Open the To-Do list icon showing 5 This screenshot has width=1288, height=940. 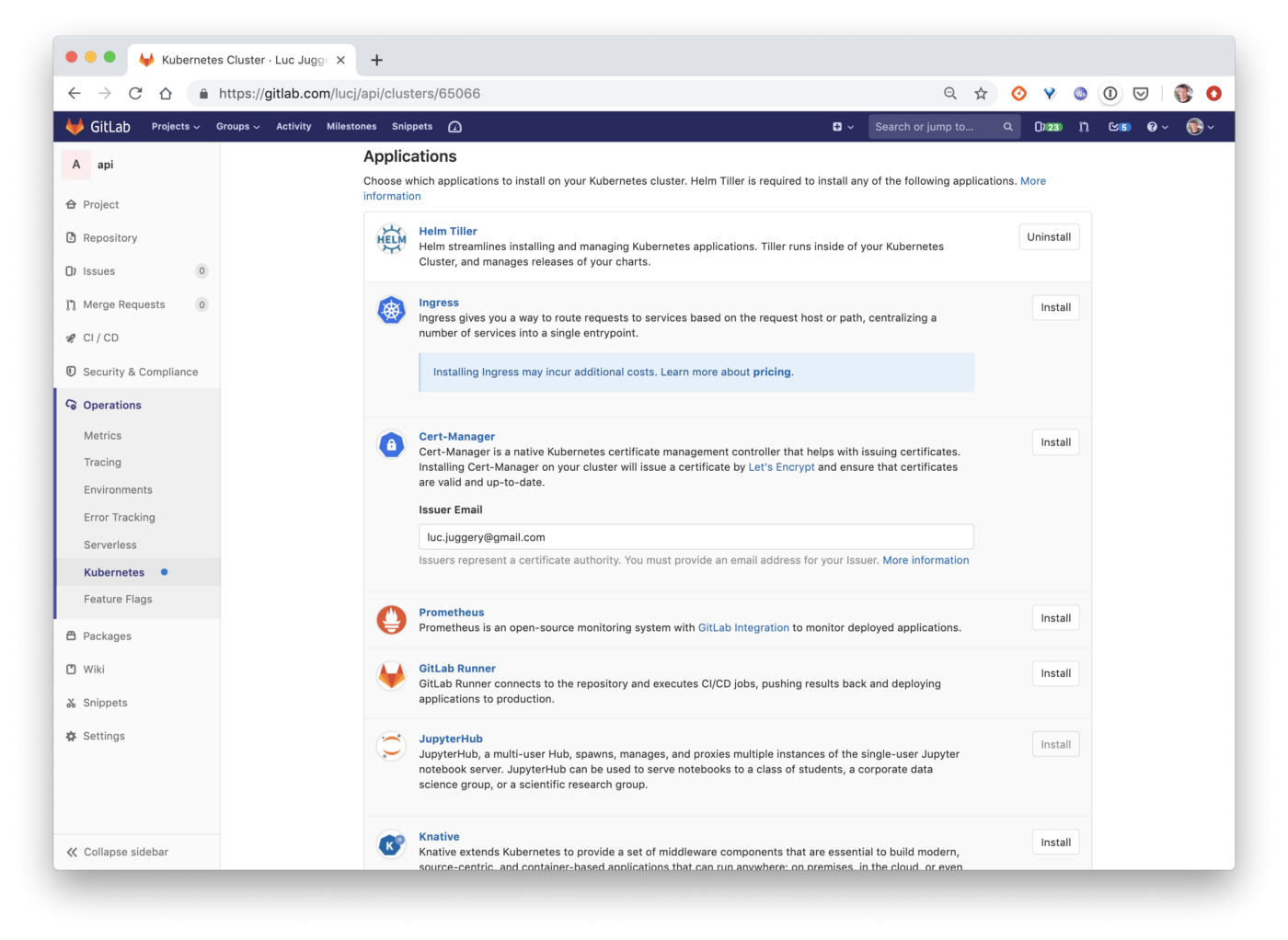[1119, 127]
